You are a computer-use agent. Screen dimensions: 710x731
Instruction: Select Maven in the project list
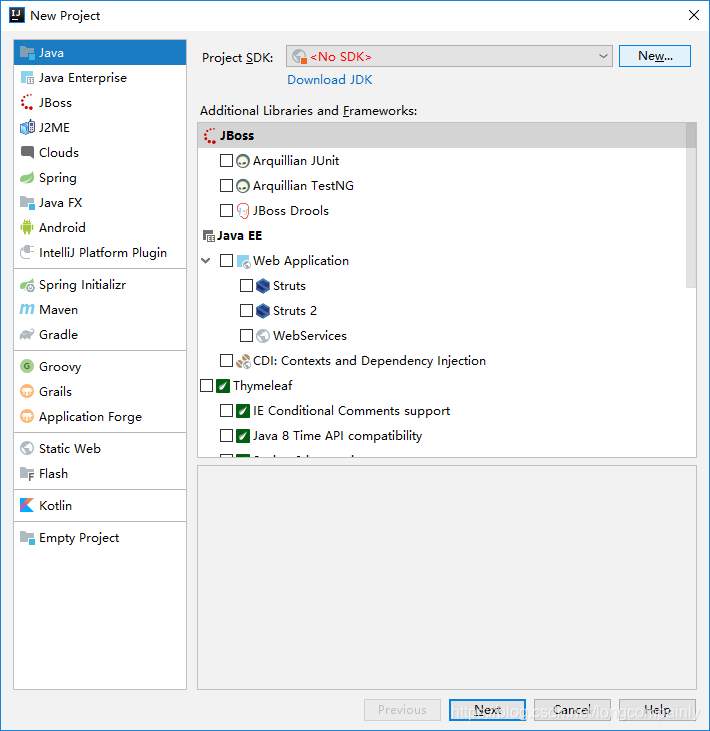coord(100,310)
